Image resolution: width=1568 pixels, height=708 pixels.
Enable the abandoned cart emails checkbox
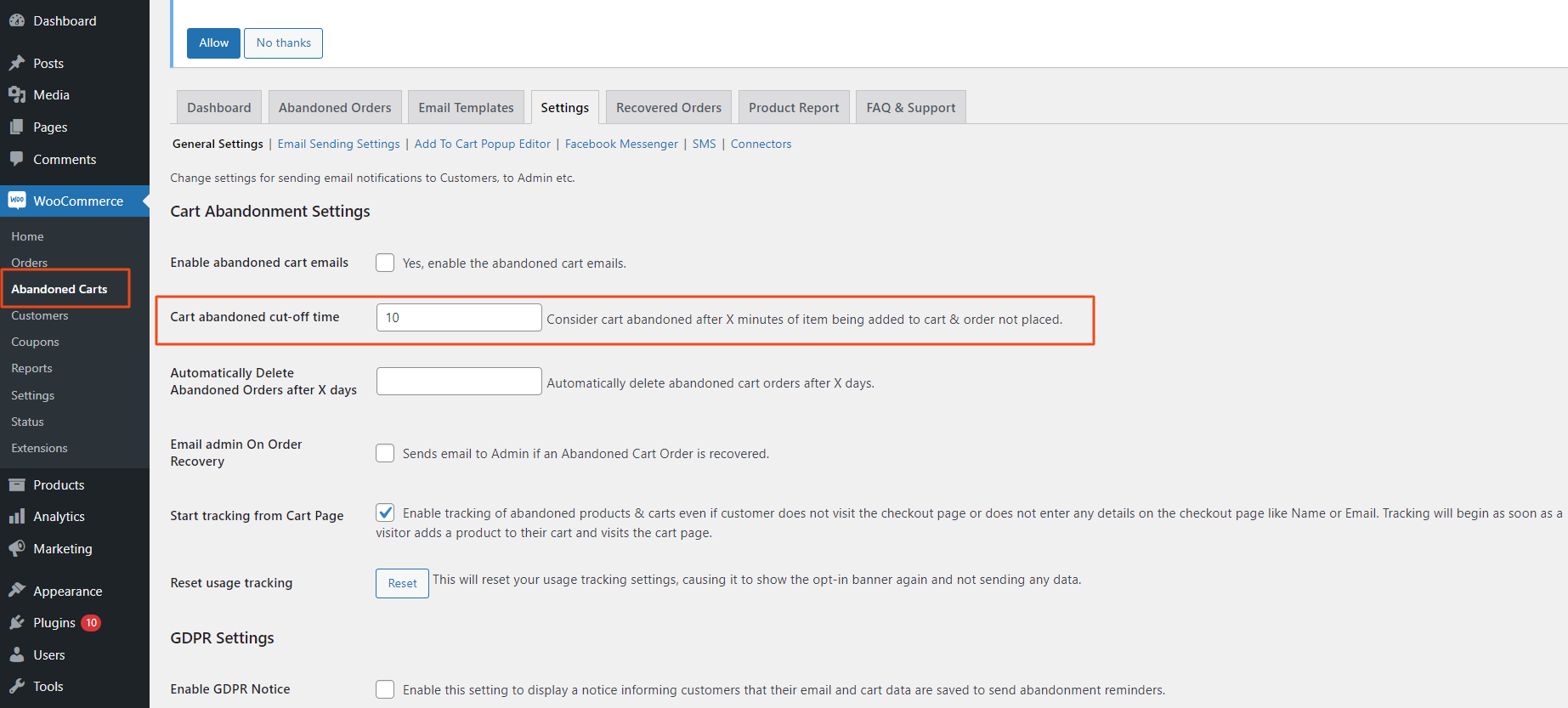385,263
